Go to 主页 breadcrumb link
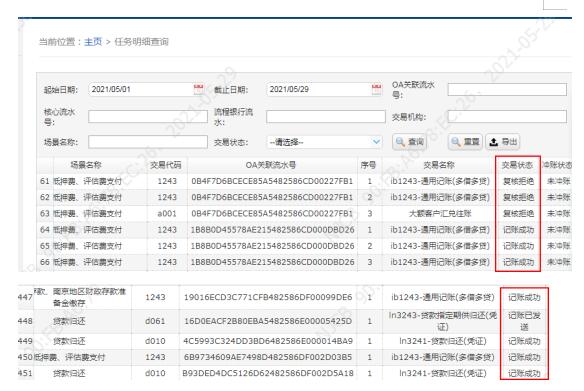The width and height of the screenshot is (584, 391). click(93, 42)
